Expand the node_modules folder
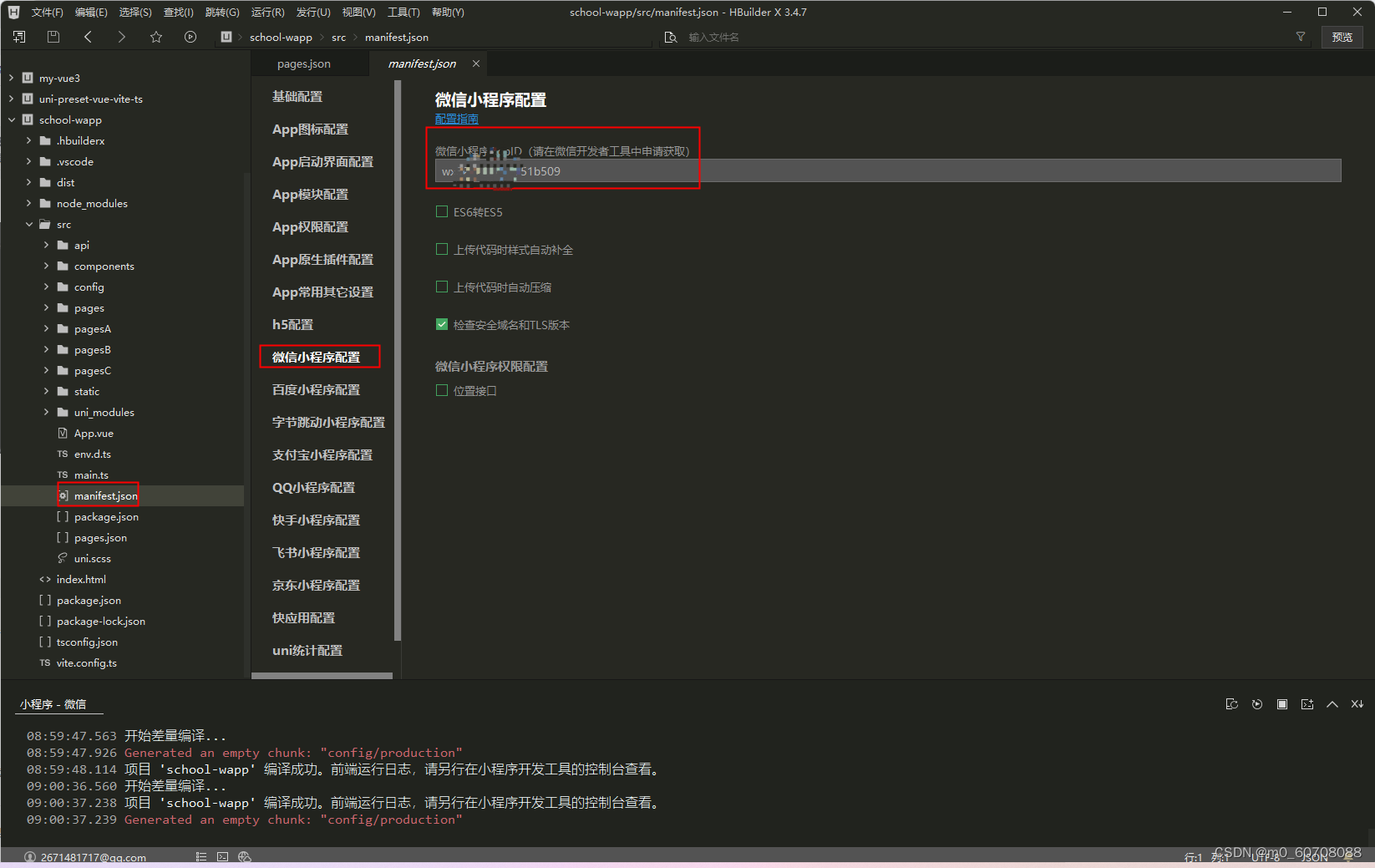The image size is (1375, 868). (28, 203)
